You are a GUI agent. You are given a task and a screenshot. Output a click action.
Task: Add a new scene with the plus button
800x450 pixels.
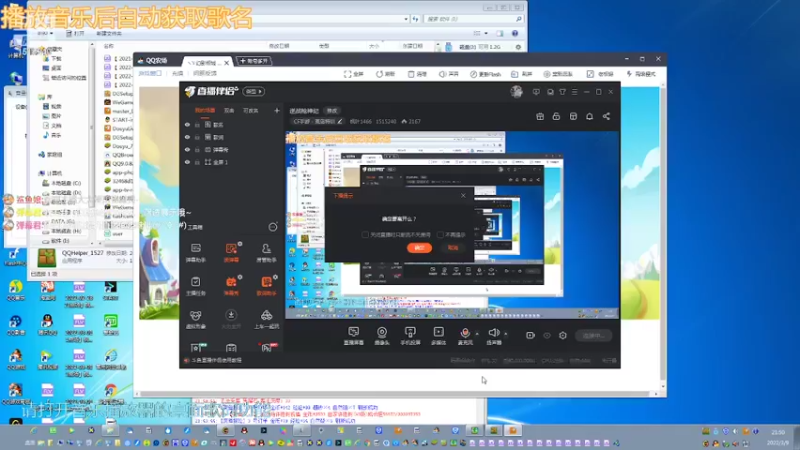[277, 110]
